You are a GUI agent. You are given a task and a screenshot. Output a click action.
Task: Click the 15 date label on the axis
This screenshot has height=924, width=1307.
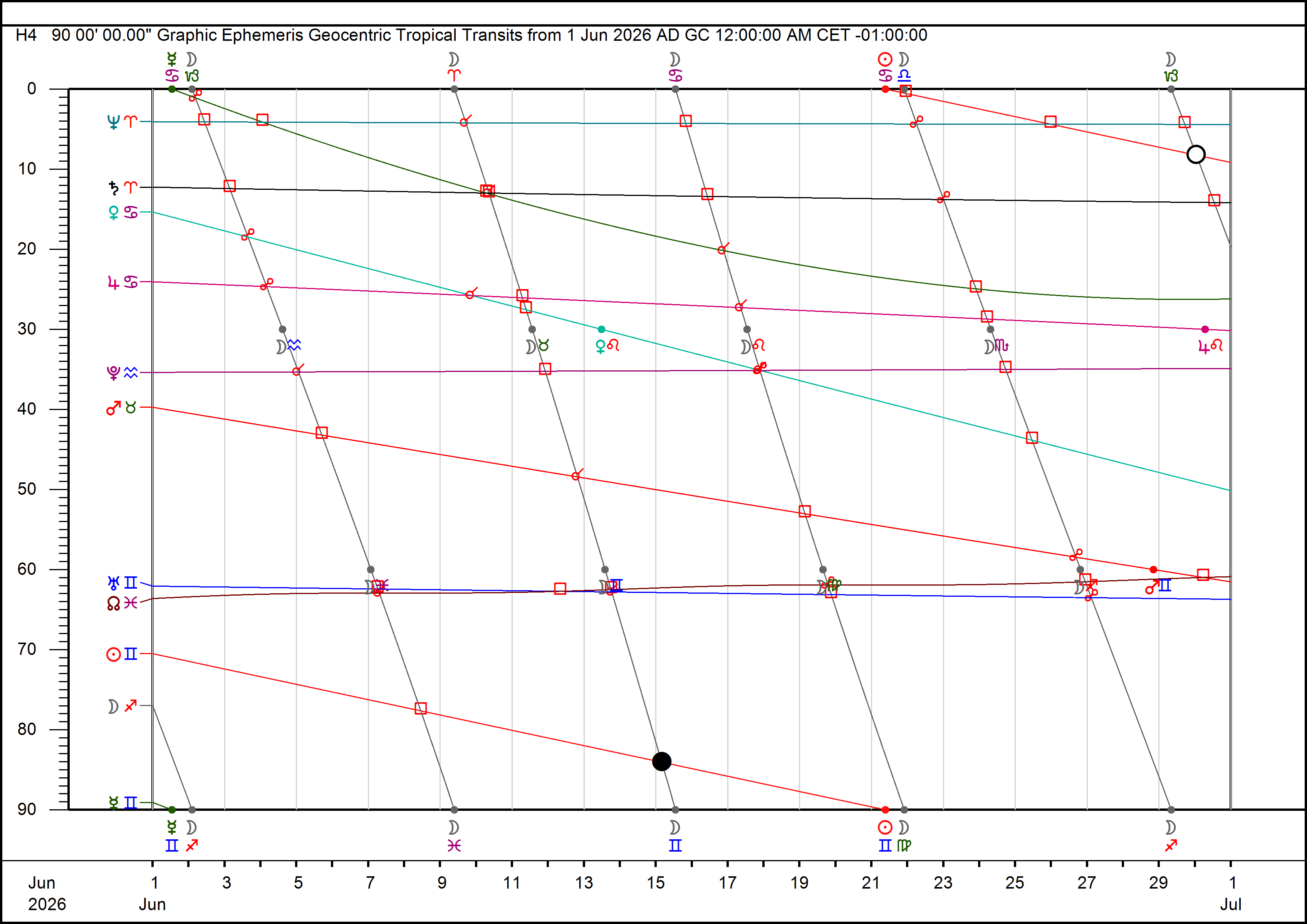click(x=656, y=882)
